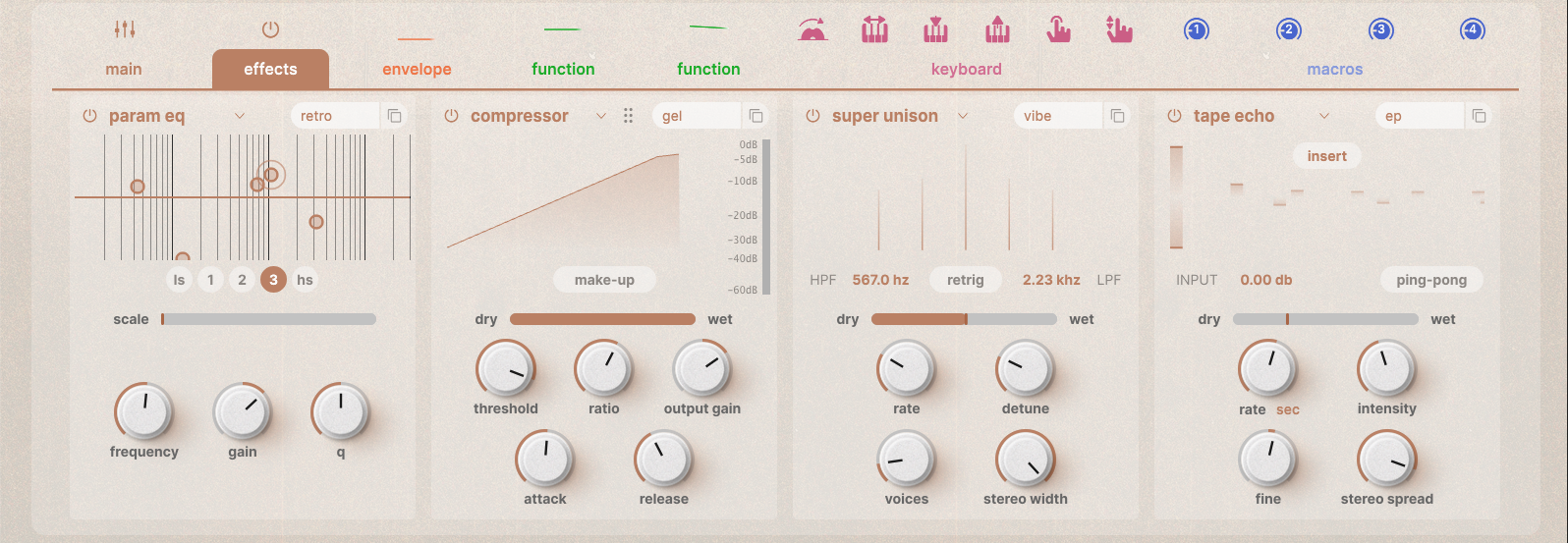Select the first keyboard mode icon
Viewport: 1568px width, 543px height.
coord(812,29)
